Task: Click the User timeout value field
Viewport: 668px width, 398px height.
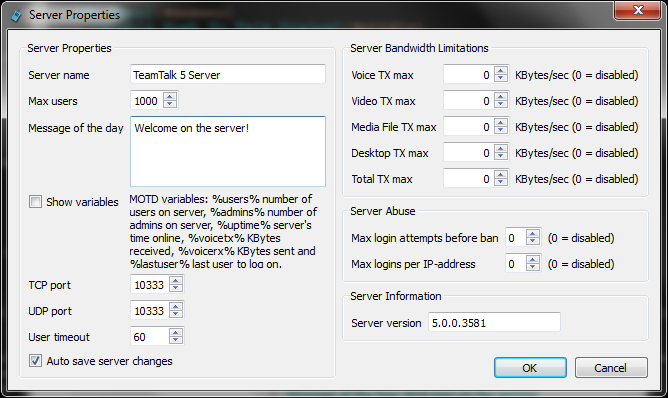Action: click(x=150, y=336)
